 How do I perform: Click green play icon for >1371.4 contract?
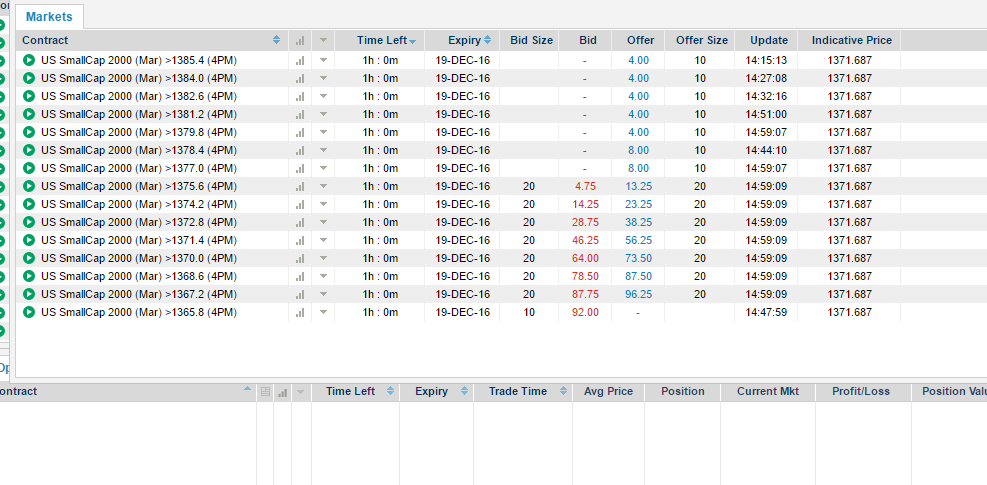(x=28, y=240)
